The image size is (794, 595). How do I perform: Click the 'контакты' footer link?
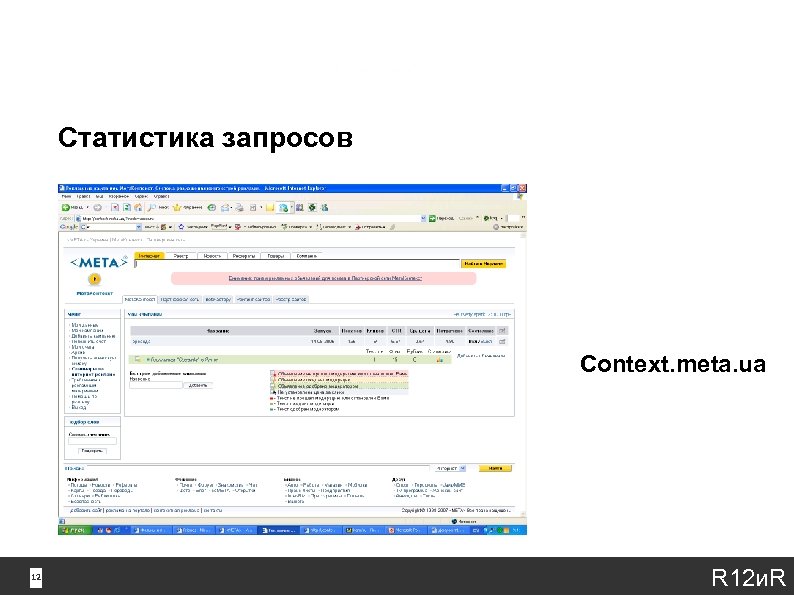pos(213,510)
